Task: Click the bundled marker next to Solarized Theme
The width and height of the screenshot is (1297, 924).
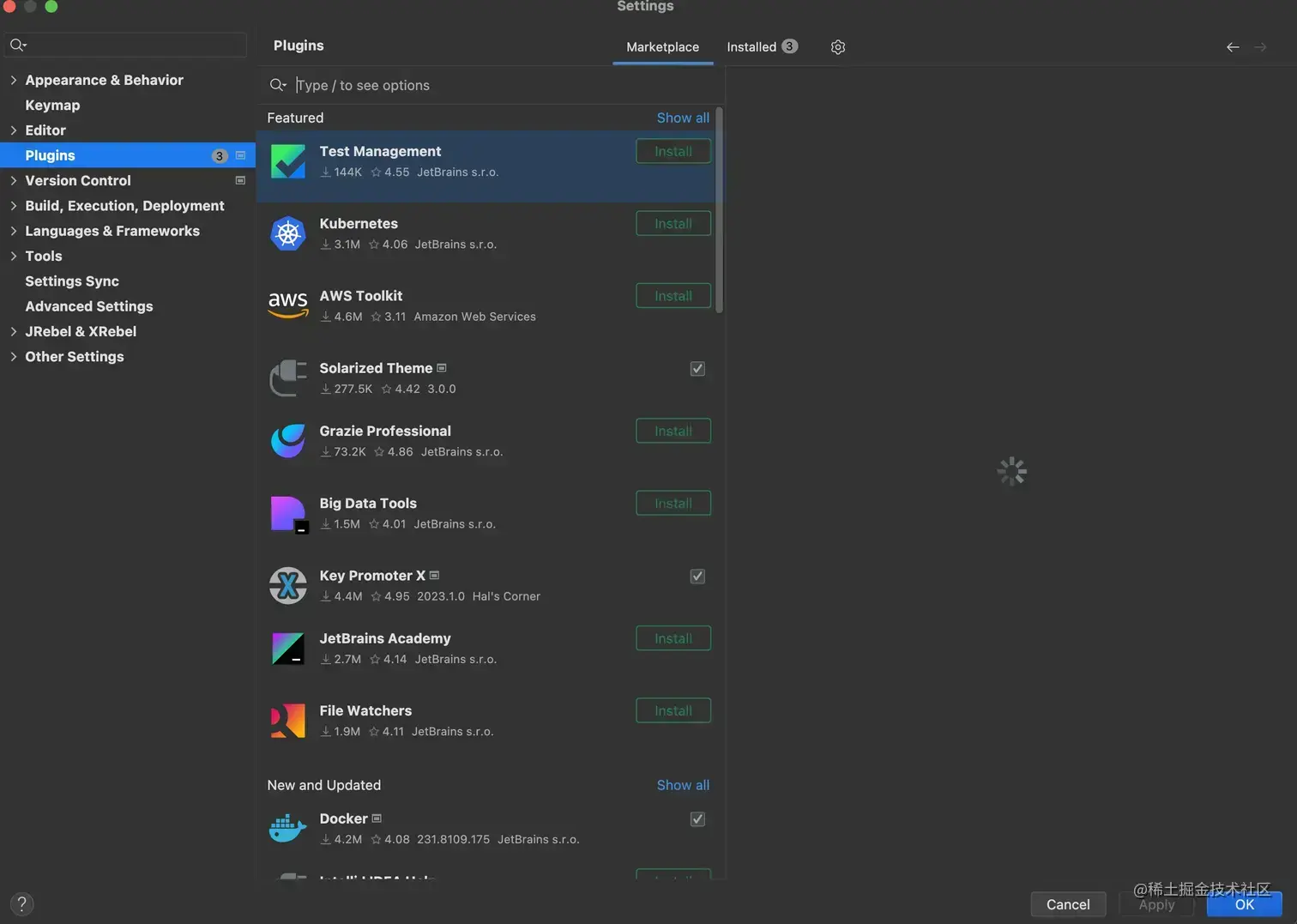Action: [x=442, y=368]
